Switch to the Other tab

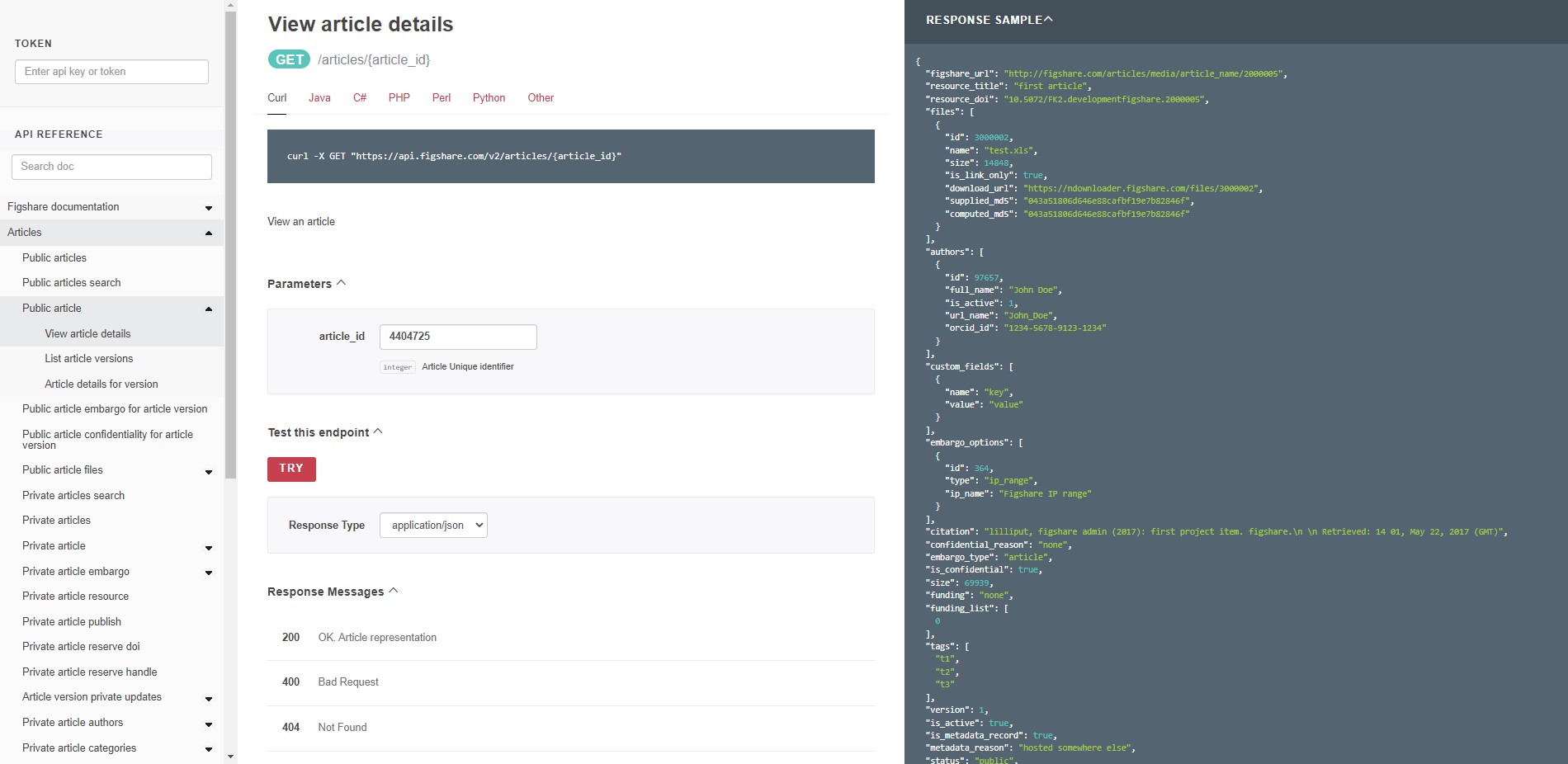541,97
